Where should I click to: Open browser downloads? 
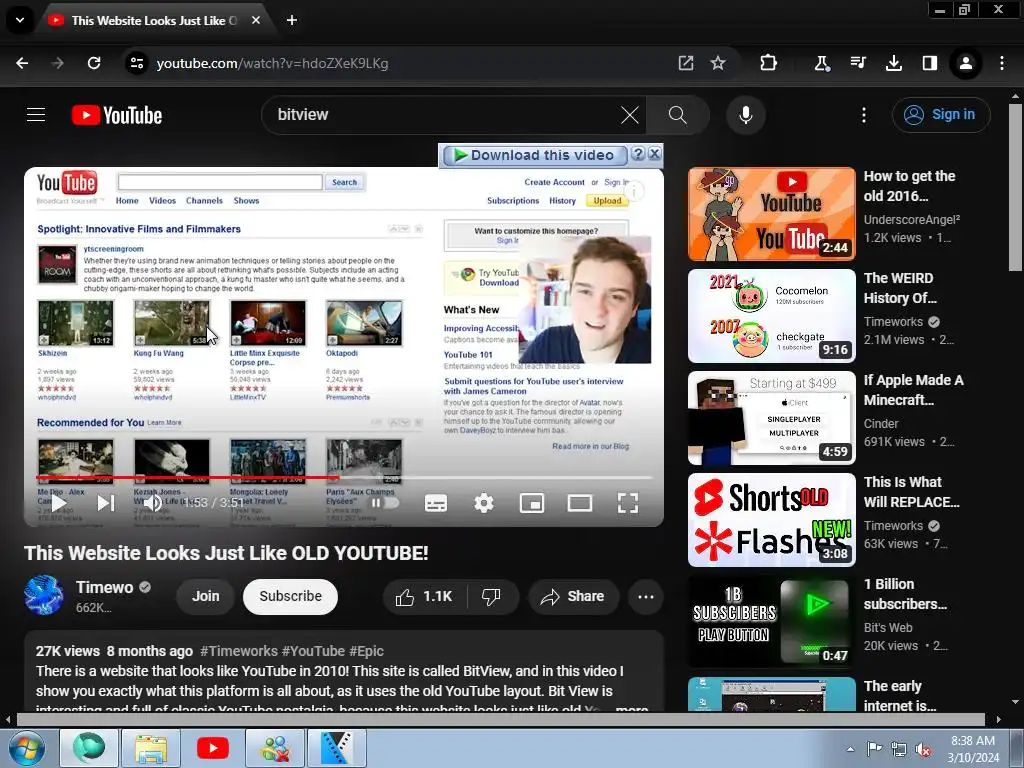[893, 63]
